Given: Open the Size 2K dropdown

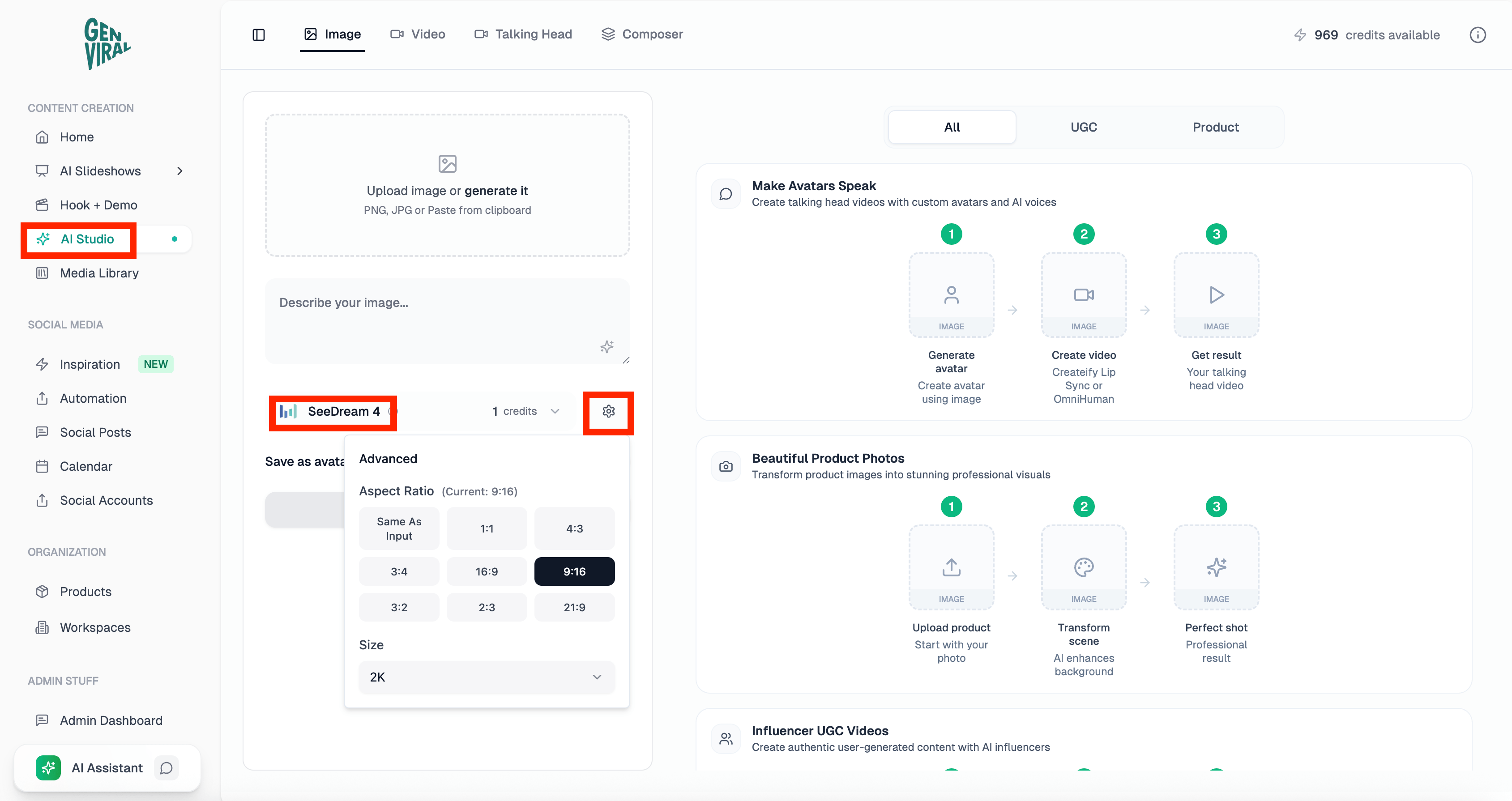Looking at the screenshot, I should 487,677.
